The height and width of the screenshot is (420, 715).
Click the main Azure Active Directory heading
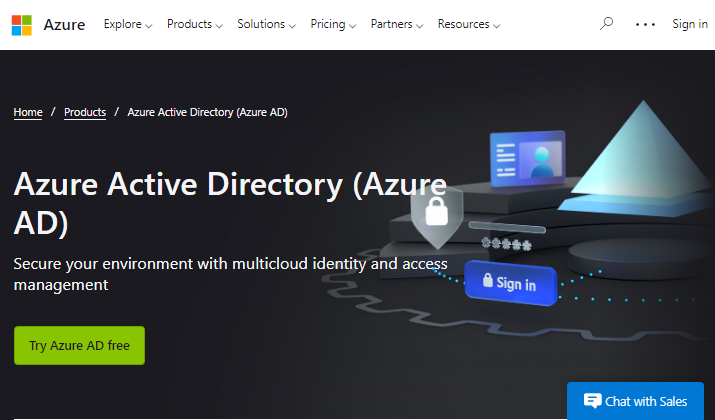[x=230, y=203]
